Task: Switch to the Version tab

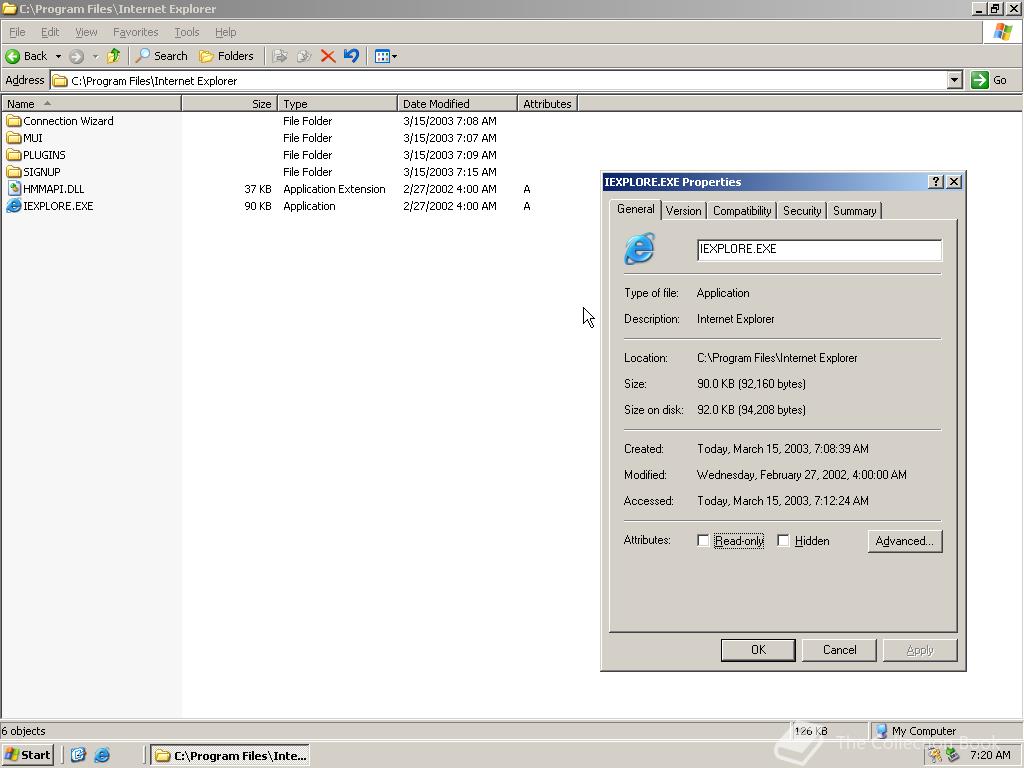Action: 683,210
